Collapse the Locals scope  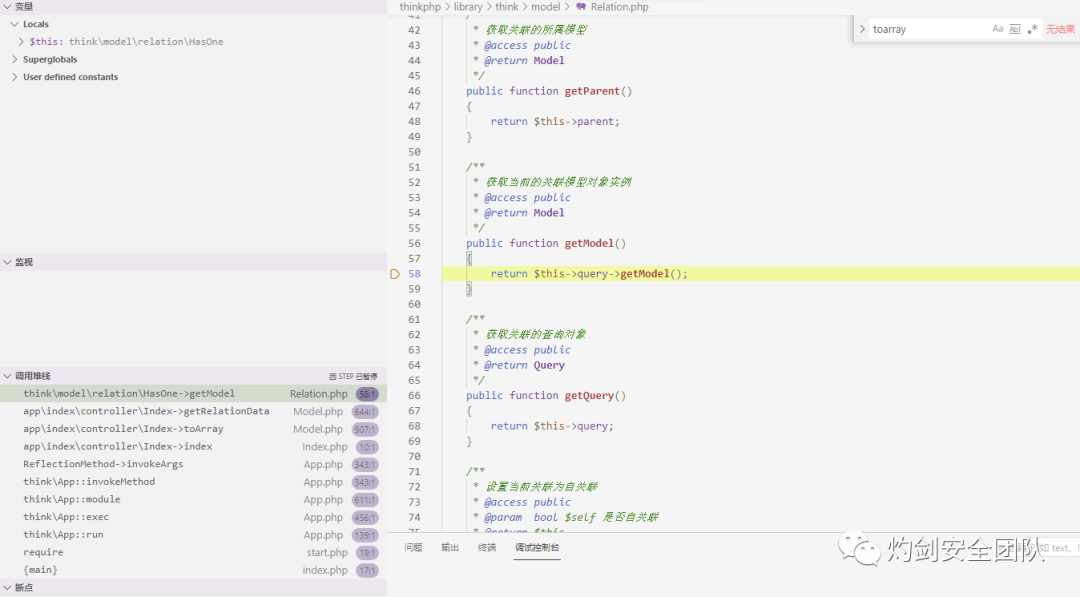(x=14, y=24)
